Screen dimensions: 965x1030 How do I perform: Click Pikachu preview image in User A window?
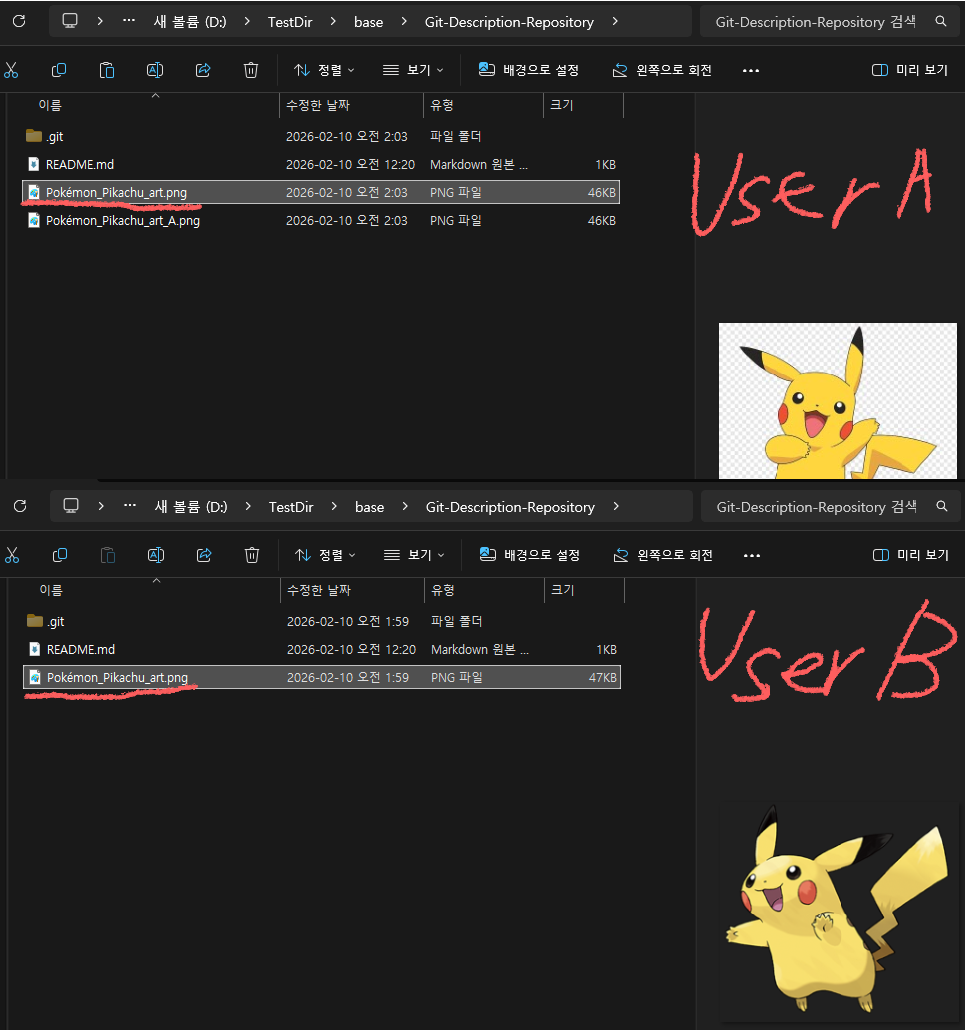(x=837, y=400)
